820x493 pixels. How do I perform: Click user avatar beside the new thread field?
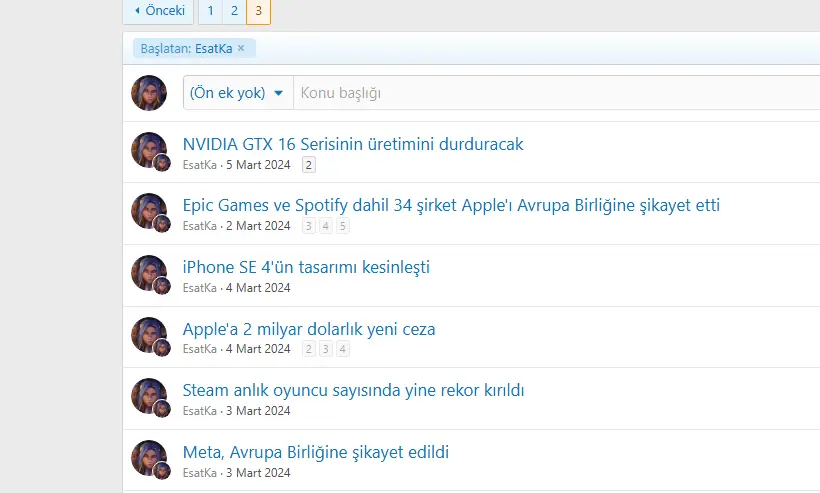(149, 93)
